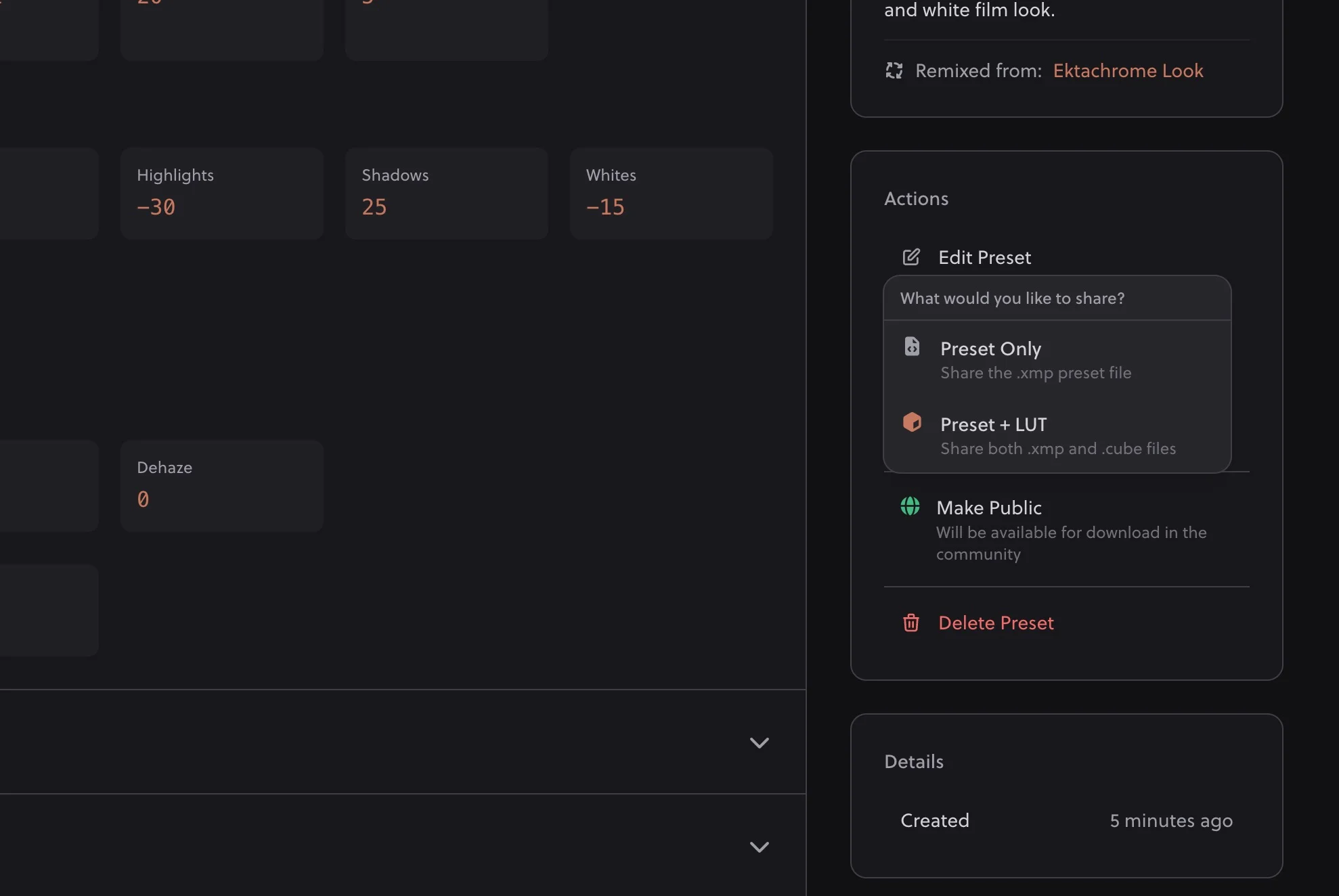Click the green globe icon beside Make Public
Screen dimensions: 1339x896
pyautogui.click(x=910, y=506)
